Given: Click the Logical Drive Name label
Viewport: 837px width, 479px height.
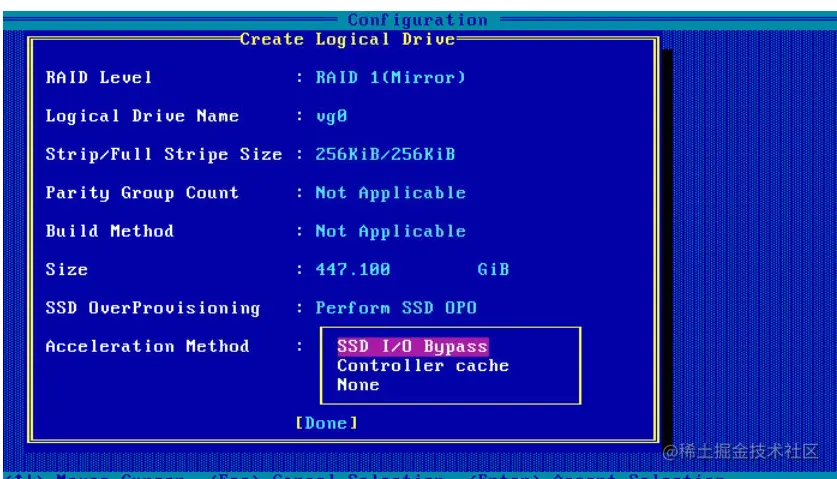Looking at the screenshot, I should pyautogui.click(x=142, y=116).
